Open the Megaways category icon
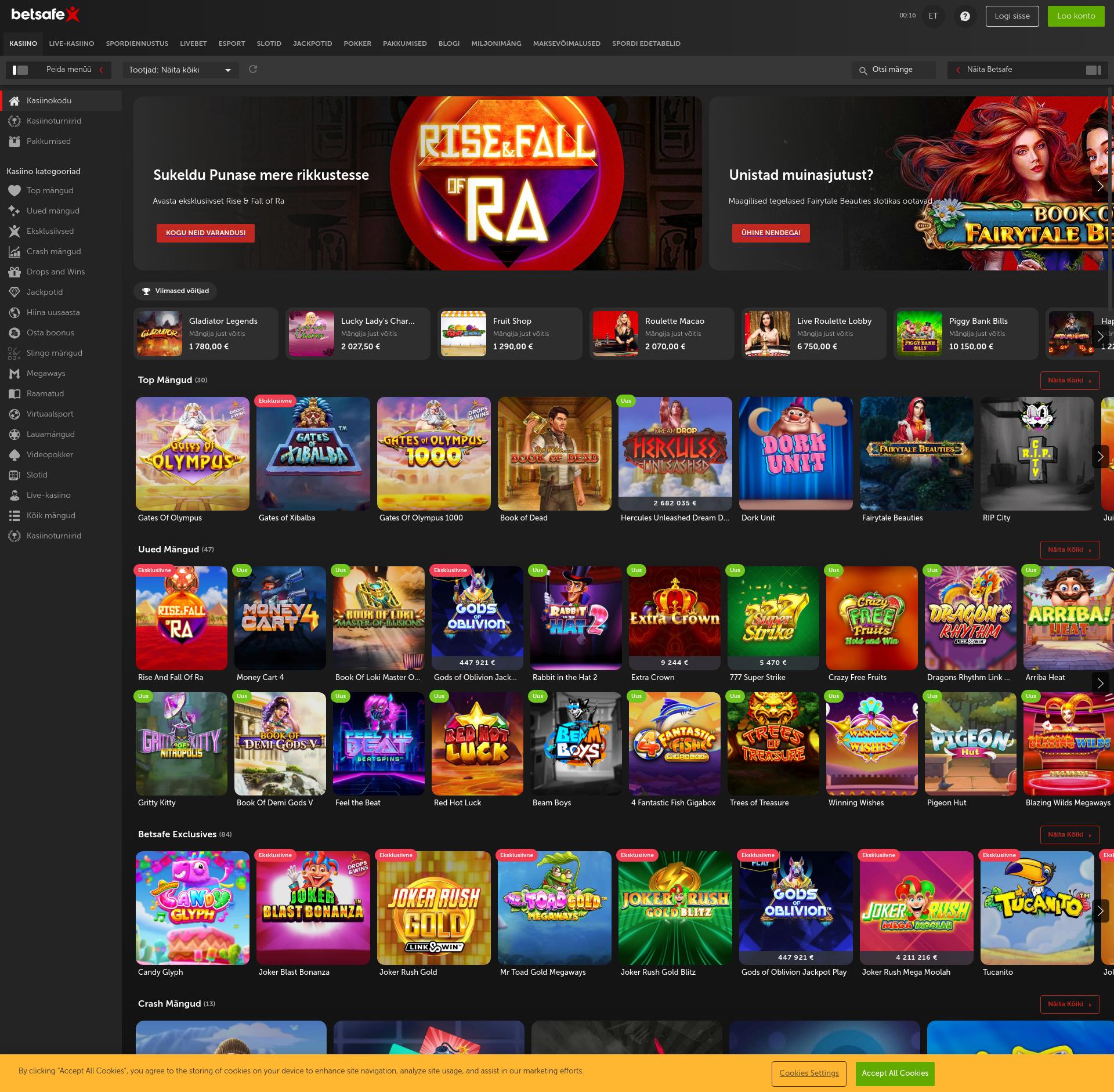1114x1092 pixels. pyautogui.click(x=14, y=373)
